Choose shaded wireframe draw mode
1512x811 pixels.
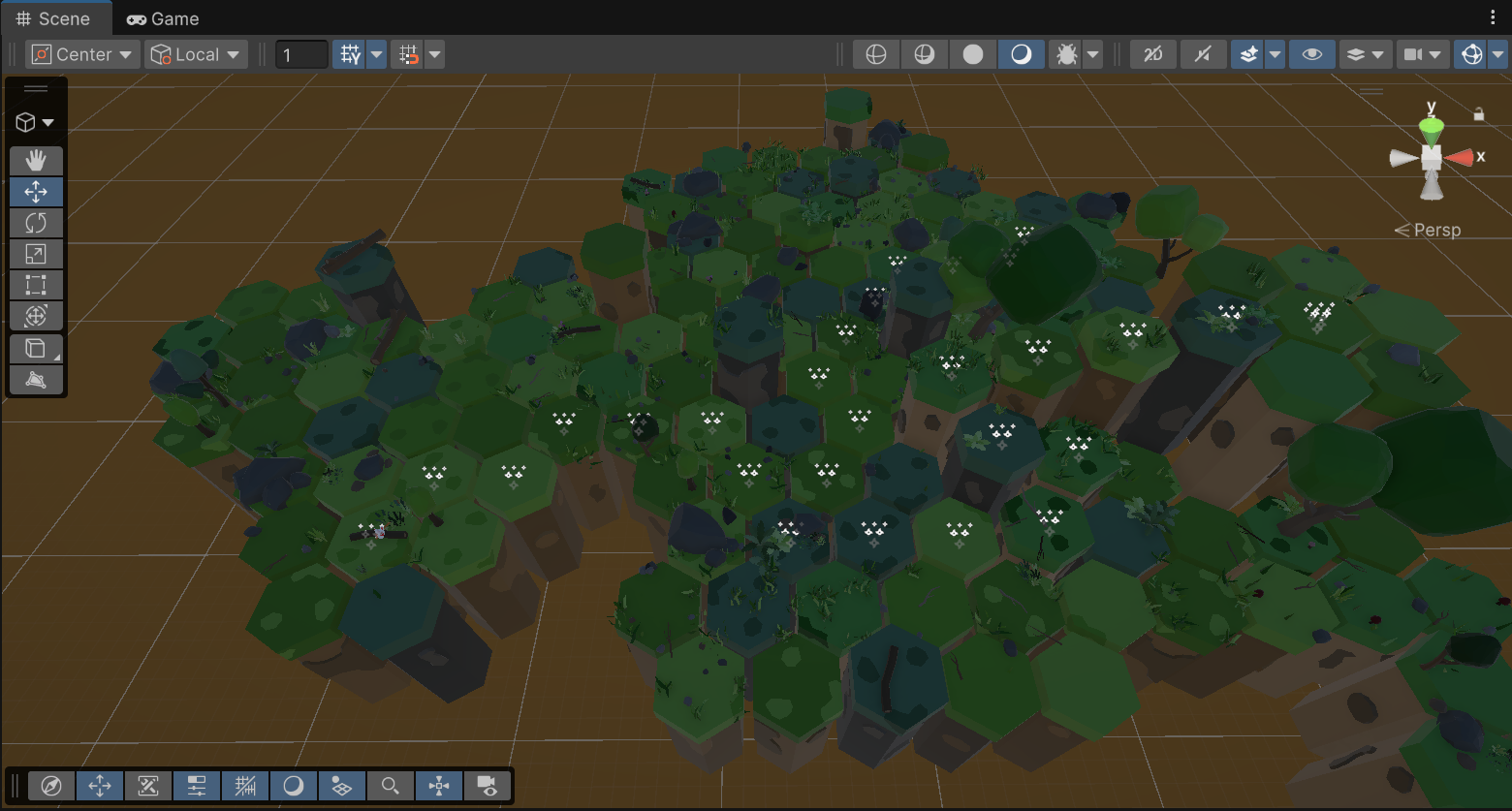coord(925,54)
